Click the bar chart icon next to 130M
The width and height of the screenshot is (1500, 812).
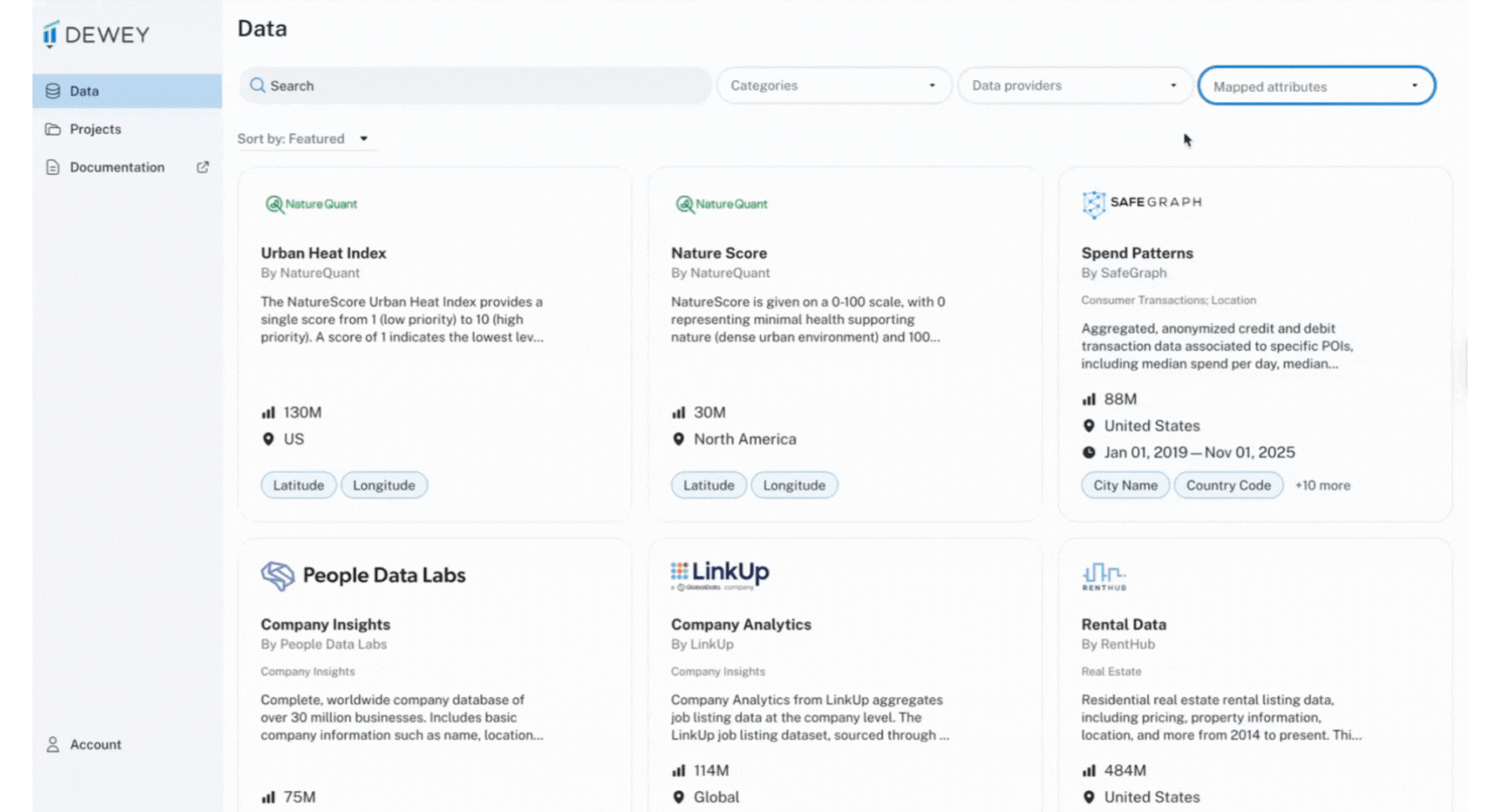(x=268, y=412)
